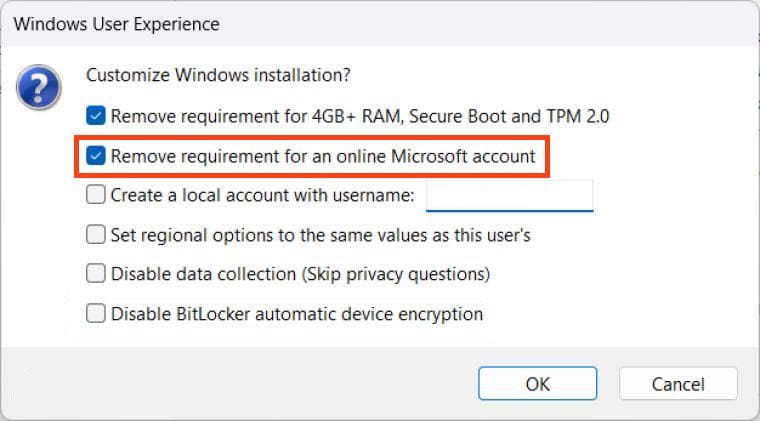Enable the disable BitLocker encryption checkbox

(96, 313)
